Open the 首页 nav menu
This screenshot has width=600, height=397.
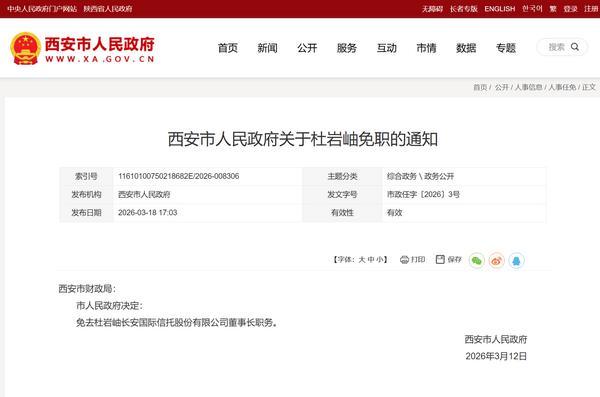click(x=228, y=48)
